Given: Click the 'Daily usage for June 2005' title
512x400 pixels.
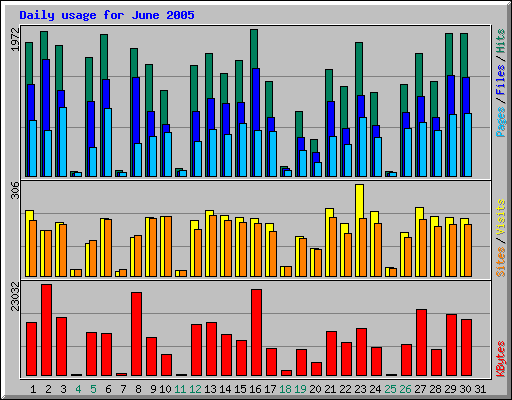Looking at the screenshot, I should (107, 15).
